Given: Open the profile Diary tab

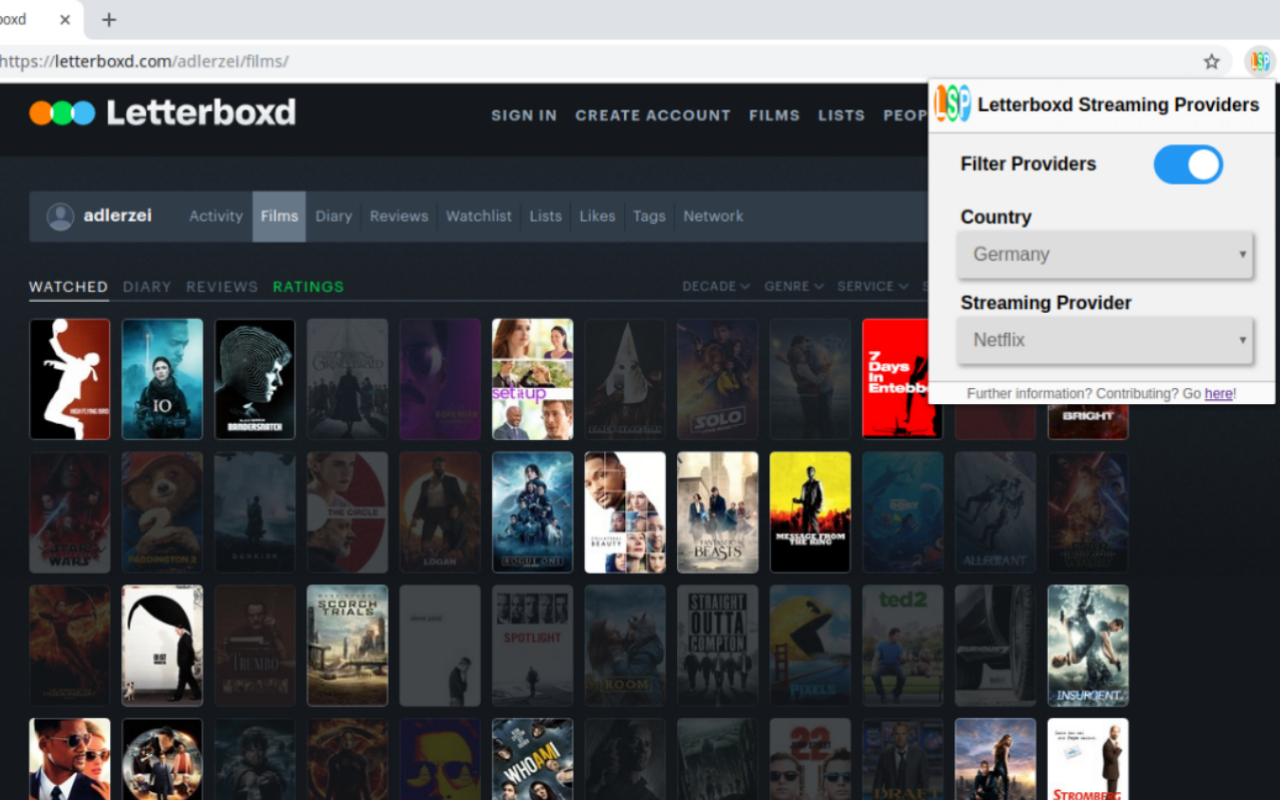Looking at the screenshot, I should point(334,216).
